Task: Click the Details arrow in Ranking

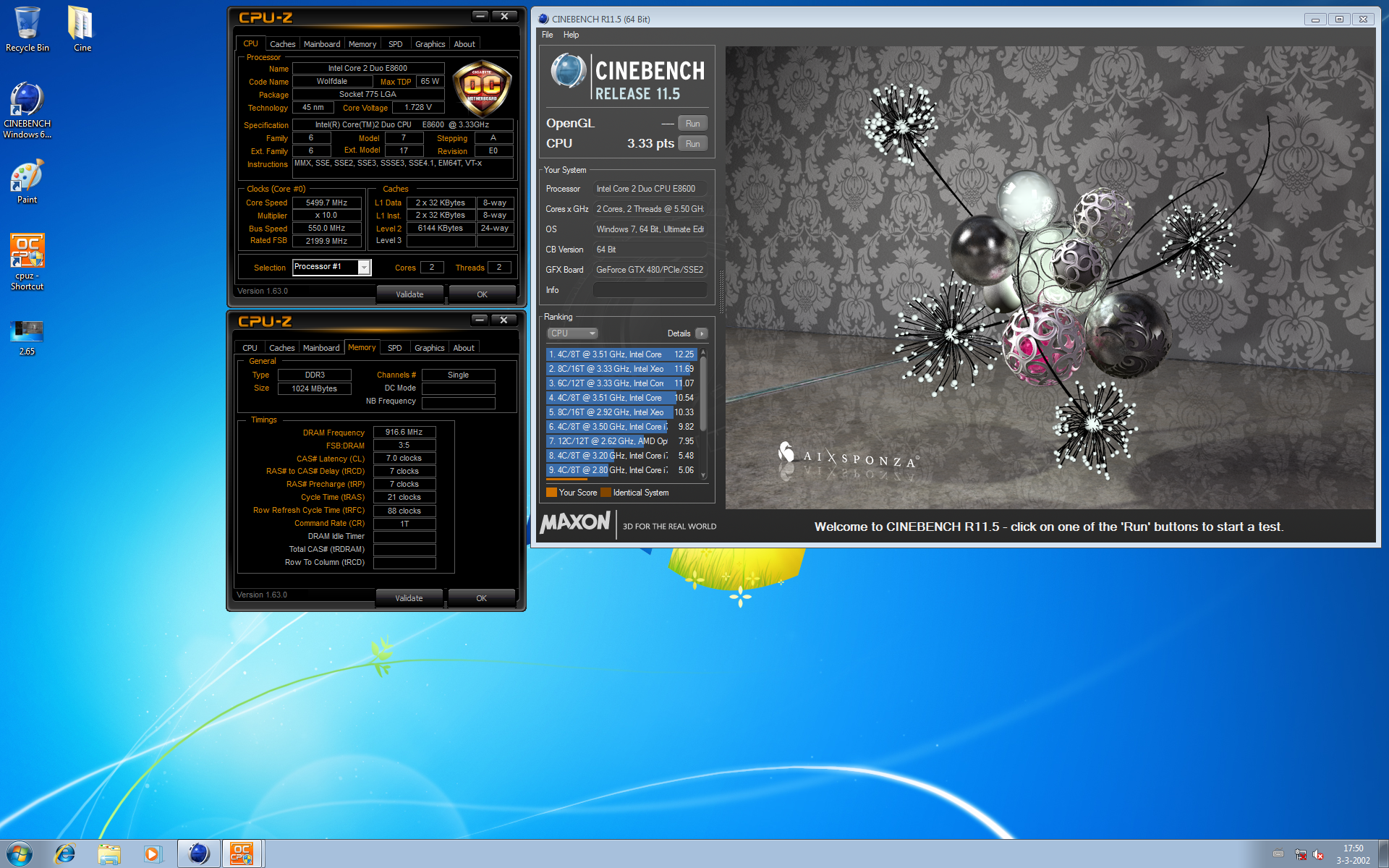Action: pos(701,333)
